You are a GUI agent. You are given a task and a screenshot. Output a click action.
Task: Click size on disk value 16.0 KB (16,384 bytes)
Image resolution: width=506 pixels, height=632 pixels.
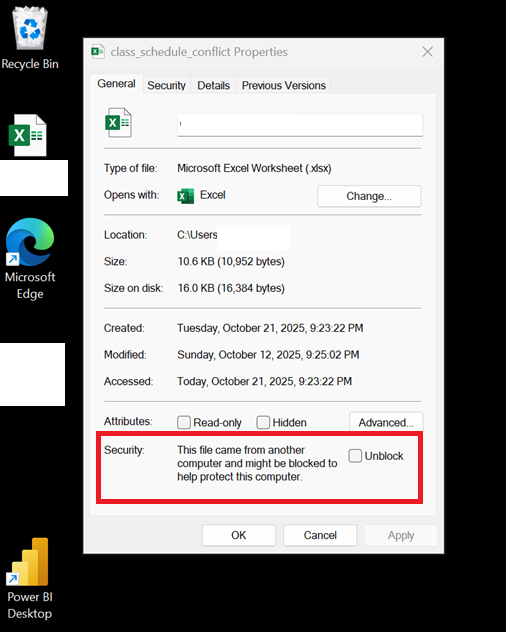231,288
